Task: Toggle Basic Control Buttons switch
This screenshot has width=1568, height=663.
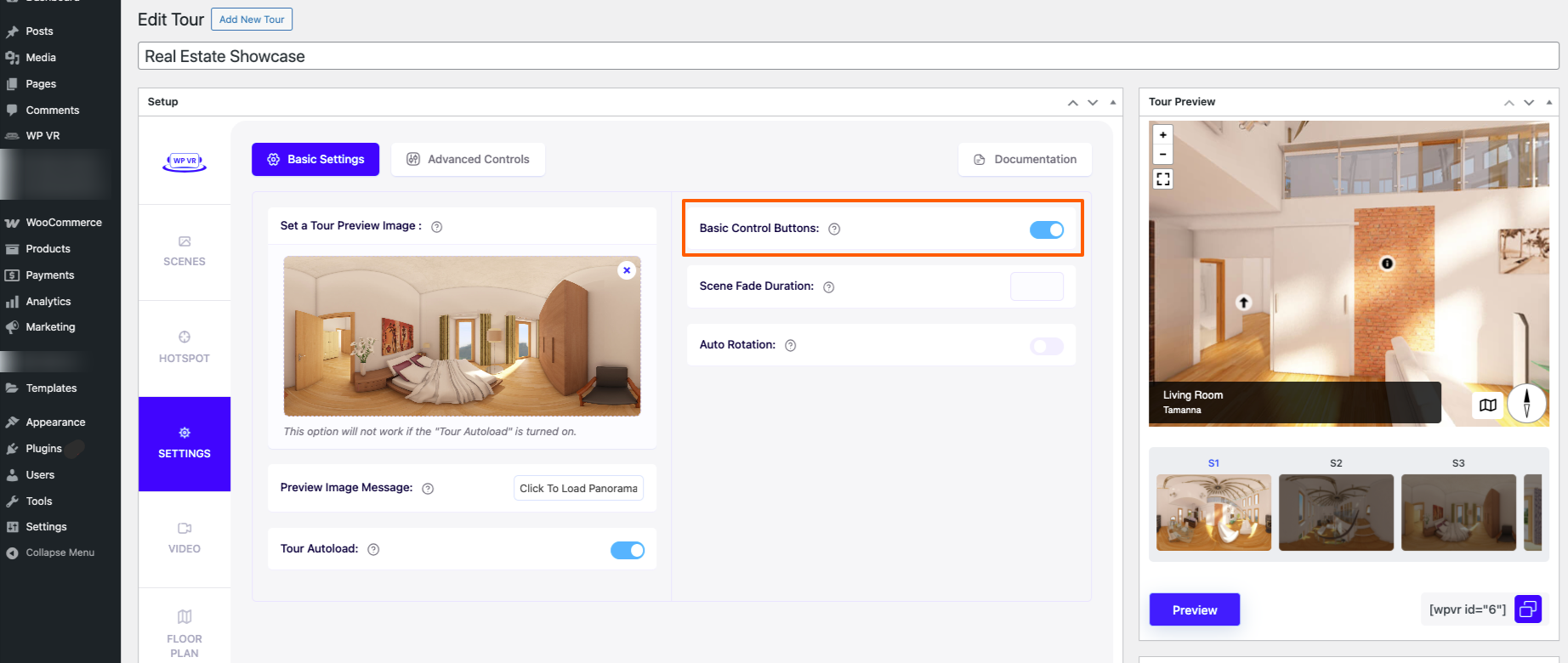Action: [1046, 229]
